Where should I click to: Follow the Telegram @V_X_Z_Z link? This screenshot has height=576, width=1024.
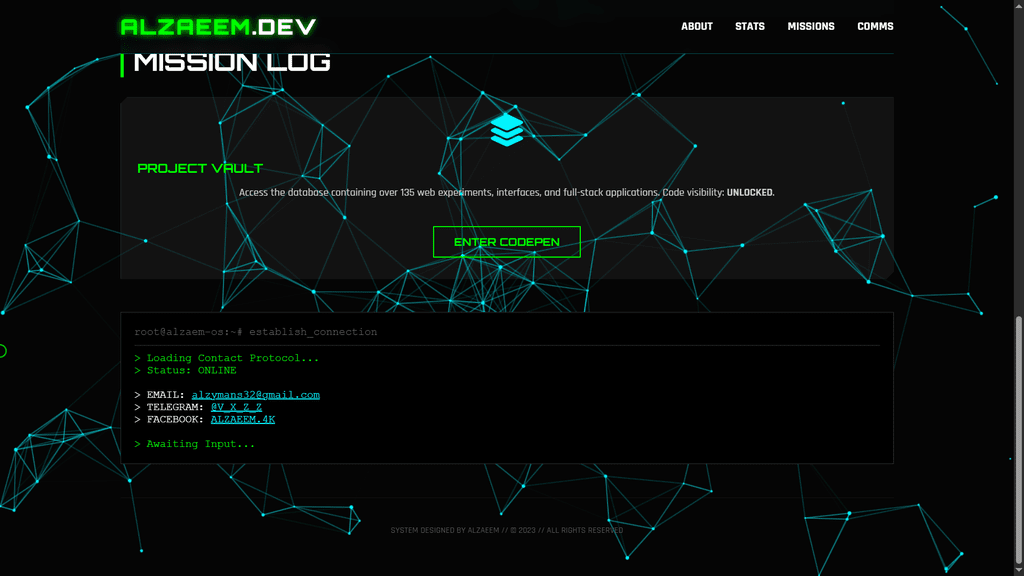pyautogui.click(x=236, y=407)
